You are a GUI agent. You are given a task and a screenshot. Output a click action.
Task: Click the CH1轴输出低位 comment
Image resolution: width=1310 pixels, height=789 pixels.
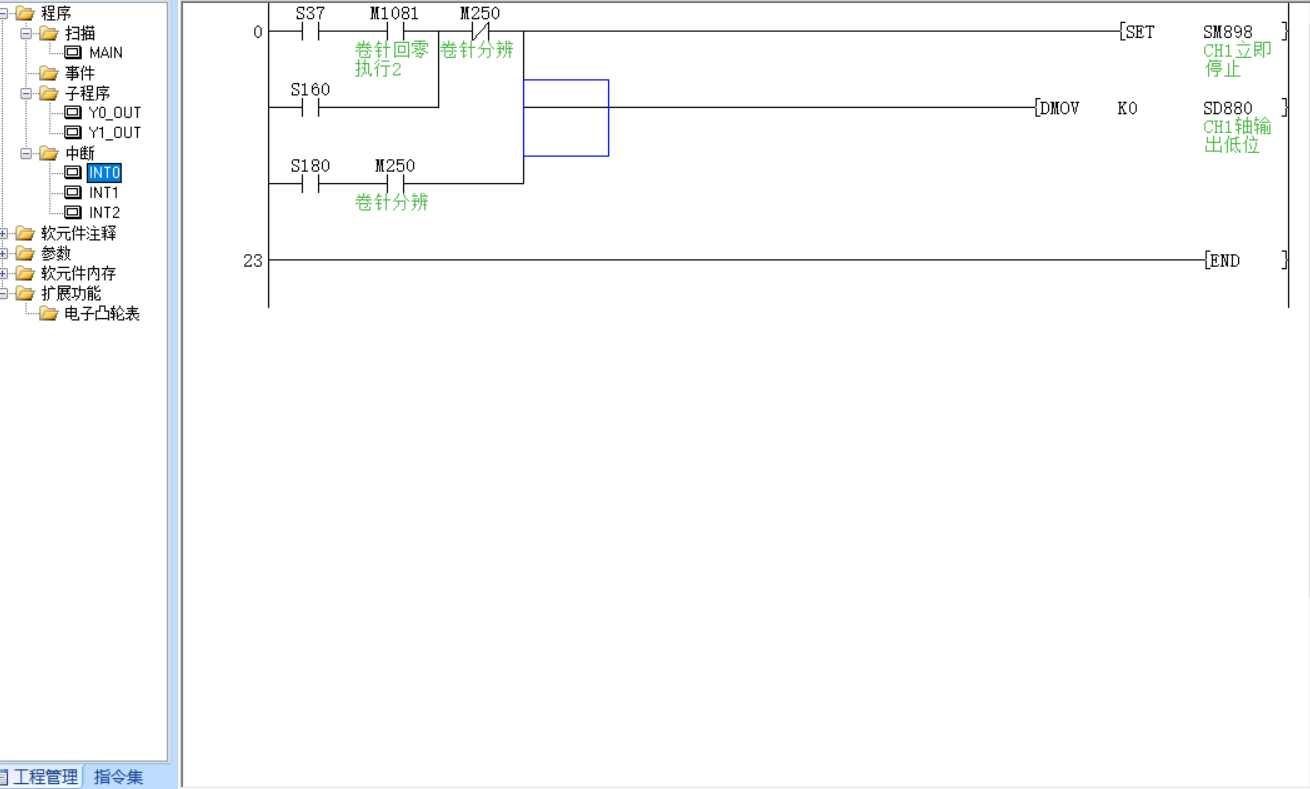click(x=1238, y=136)
